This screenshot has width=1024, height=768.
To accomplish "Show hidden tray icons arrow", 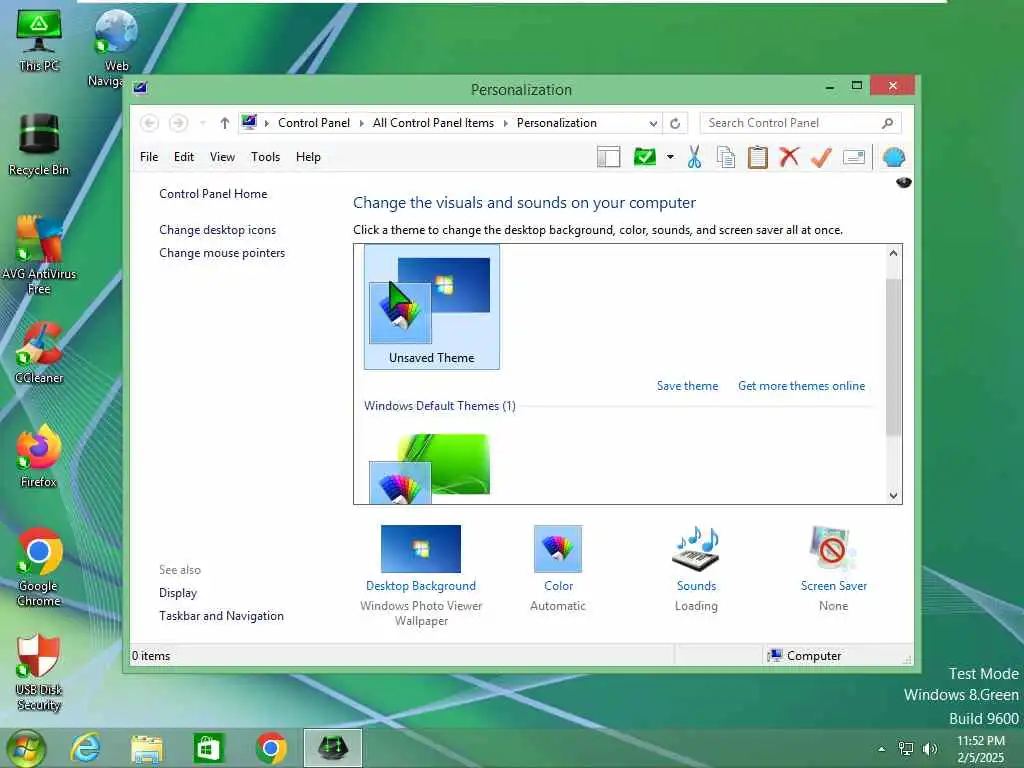I will coord(882,749).
